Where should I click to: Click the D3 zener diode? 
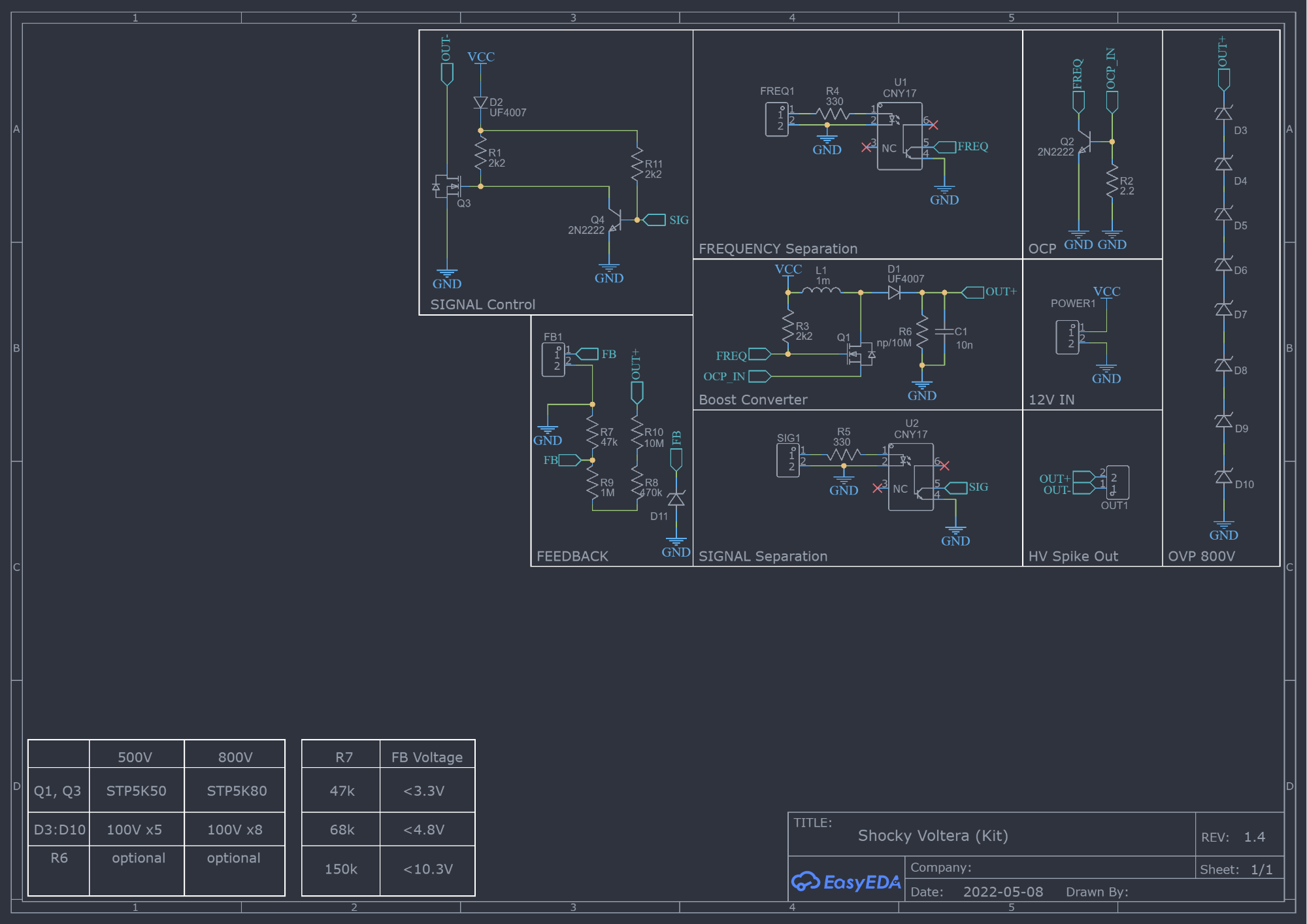[1223, 114]
